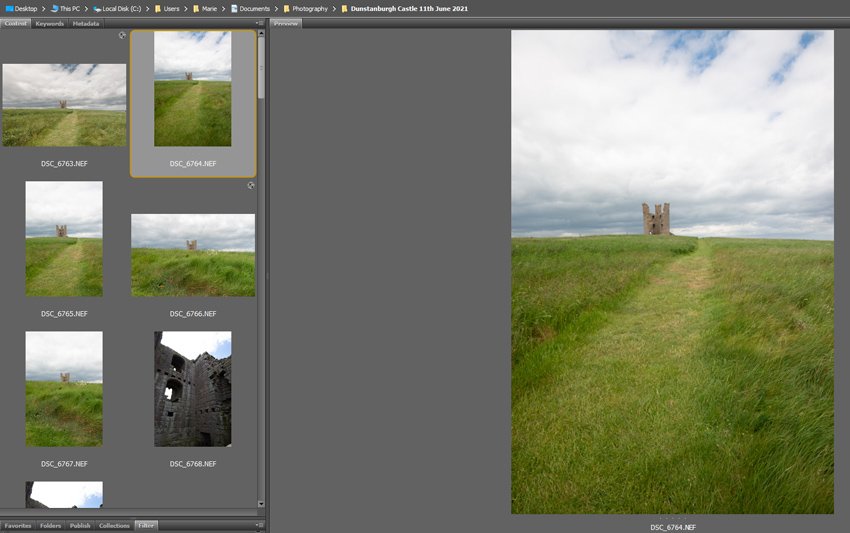Image resolution: width=850 pixels, height=533 pixels.
Task: Click the settings badge on DSC_6766.NEF thumbnail
Action: (x=250, y=185)
